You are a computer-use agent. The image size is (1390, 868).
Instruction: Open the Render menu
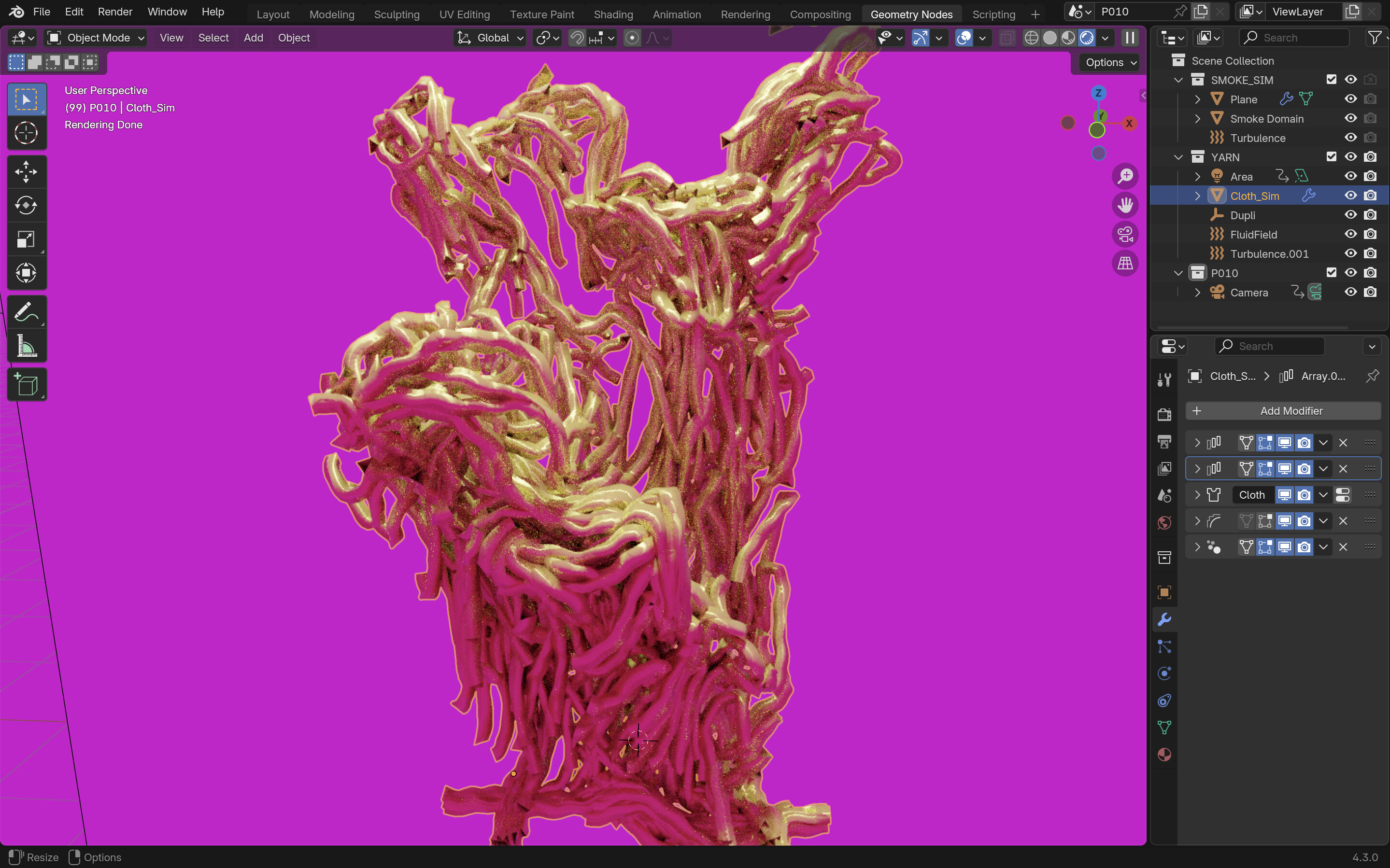click(x=115, y=12)
